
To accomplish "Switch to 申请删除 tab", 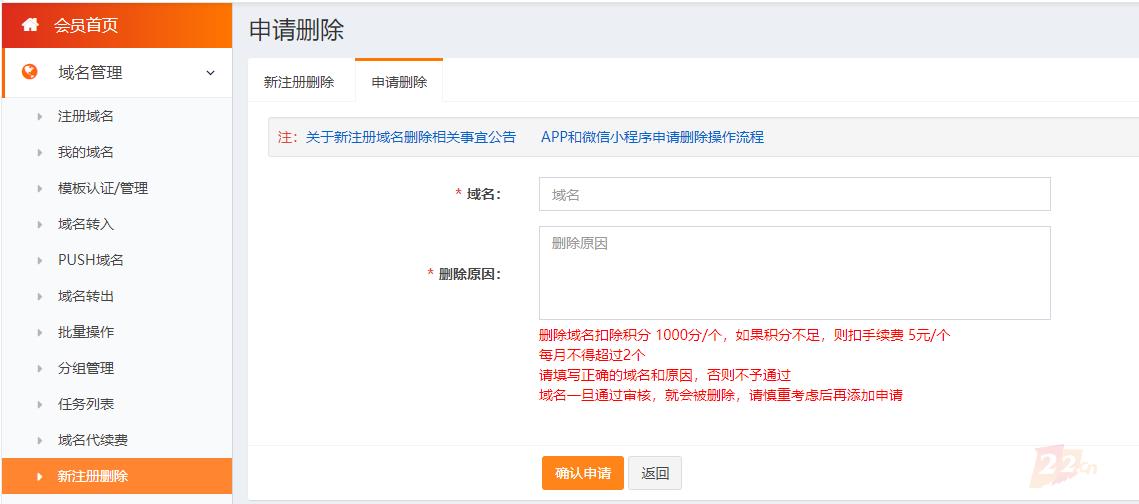I will [399, 81].
